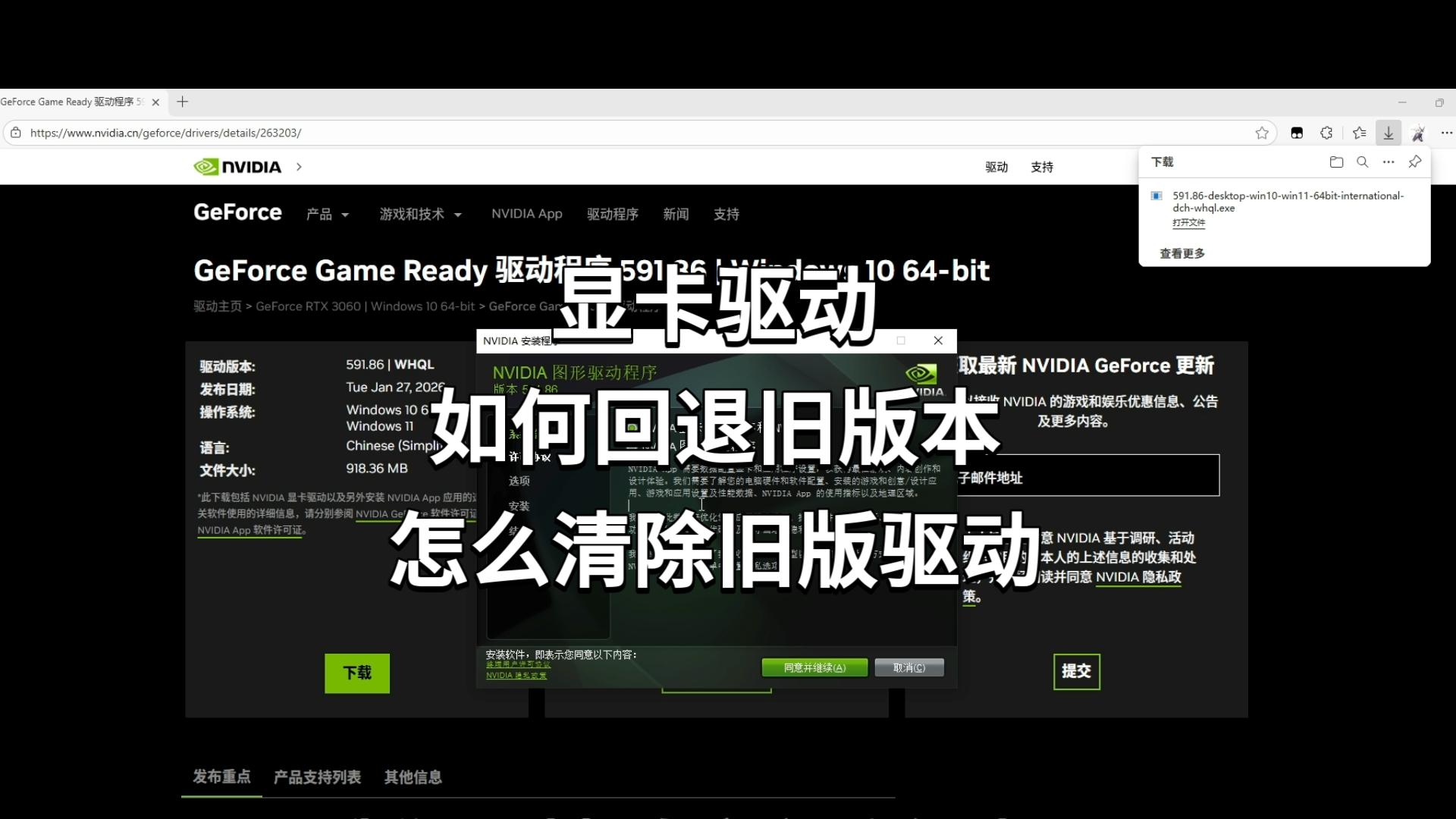This screenshot has height=819, width=1456.
Task: Toggle the downloads toolbar icon
Action: [x=1389, y=133]
